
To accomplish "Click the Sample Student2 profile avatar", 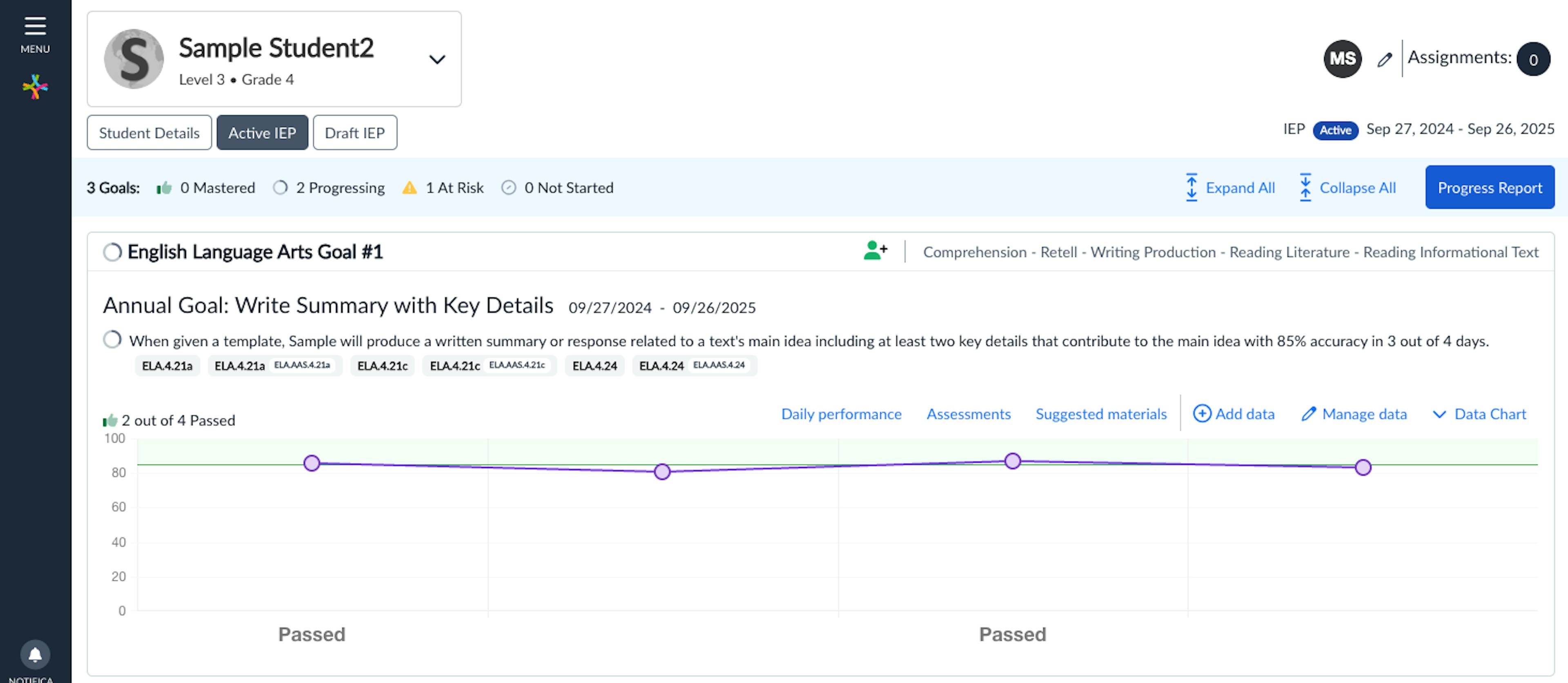I will [x=134, y=59].
